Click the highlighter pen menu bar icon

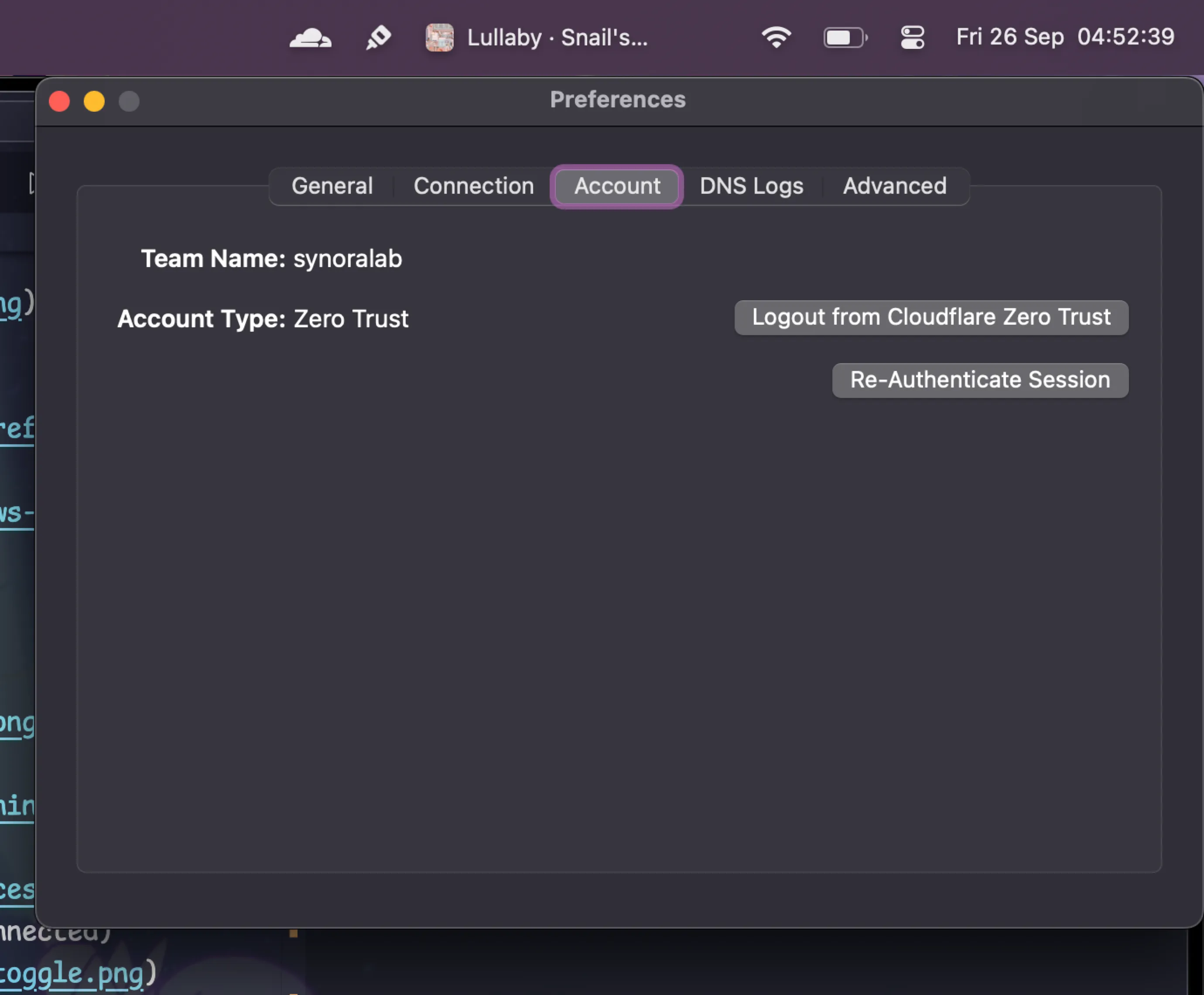coord(378,38)
